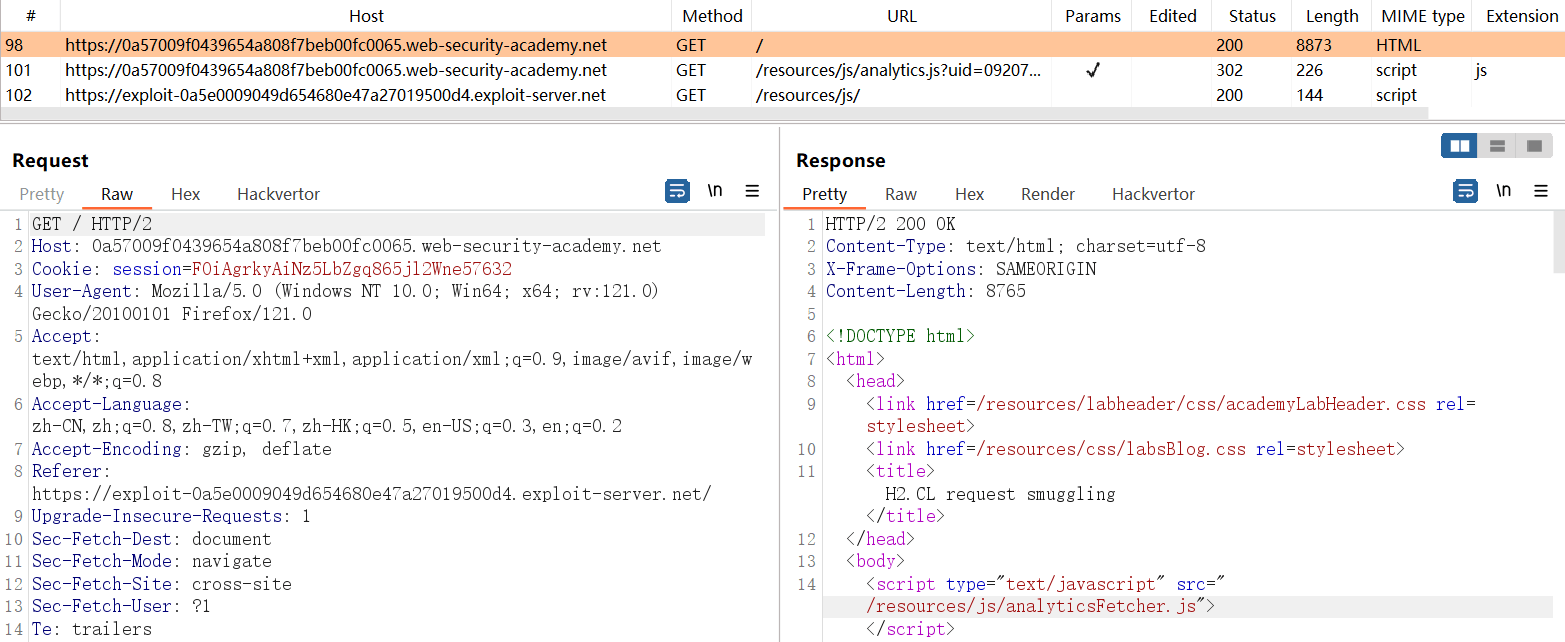Image resolution: width=1565 pixels, height=642 pixels.
Task: Open the Hackvertor tab in the Request panel
Action: tap(278, 194)
